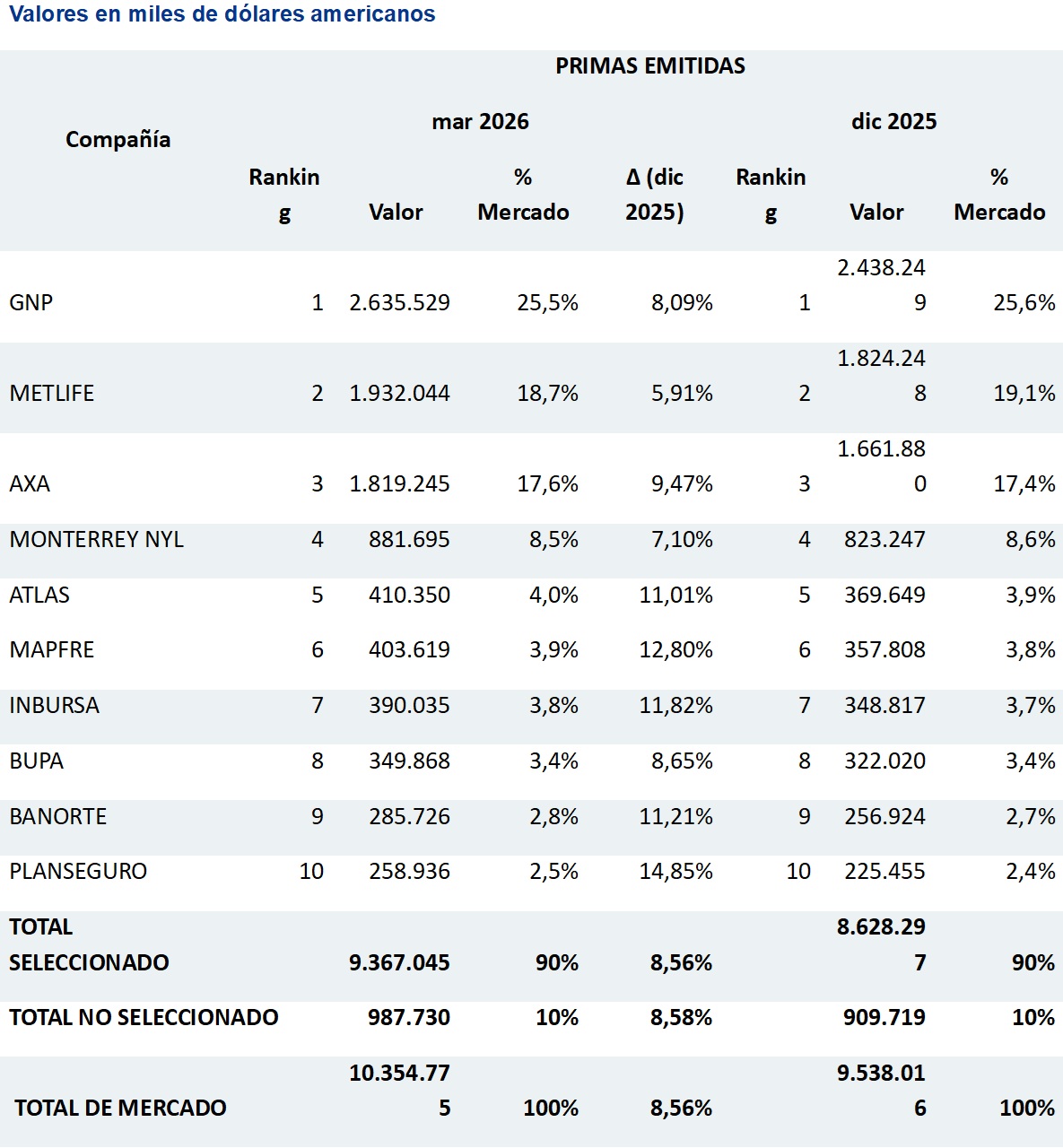Click the PLANSEGURO company name
The width and height of the screenshot is (1063, 1148).
coord(78,872)
